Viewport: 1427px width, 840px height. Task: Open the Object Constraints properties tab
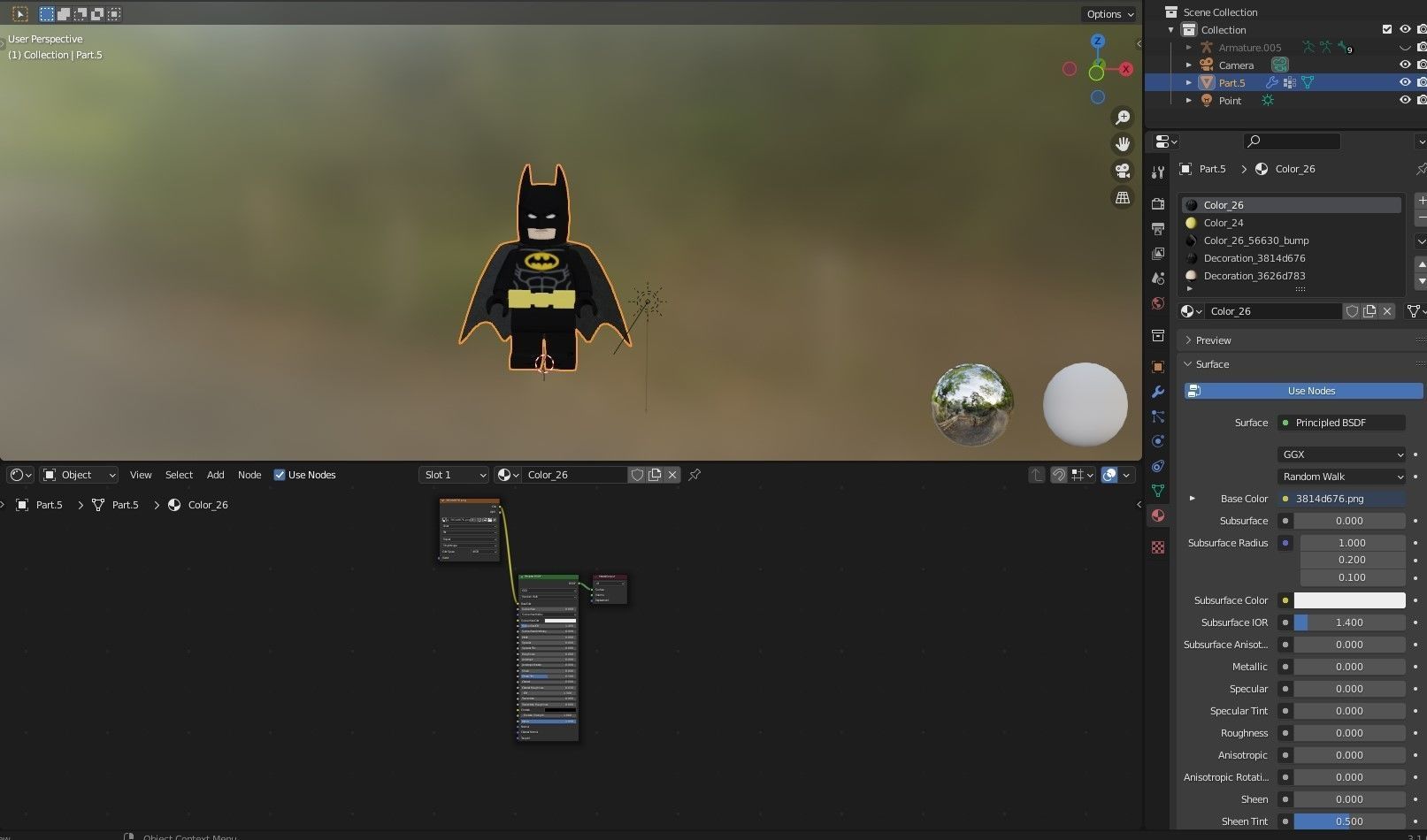1158,466
